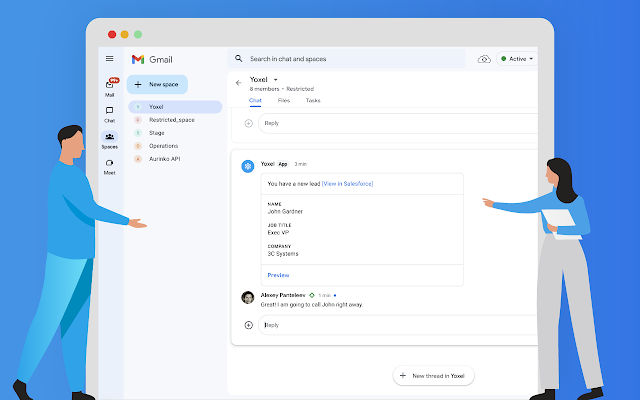The width and height of the screenshot is (640, 400).
Task: Click the App badge next to Yoxel
Action: [x=283, y=164]
